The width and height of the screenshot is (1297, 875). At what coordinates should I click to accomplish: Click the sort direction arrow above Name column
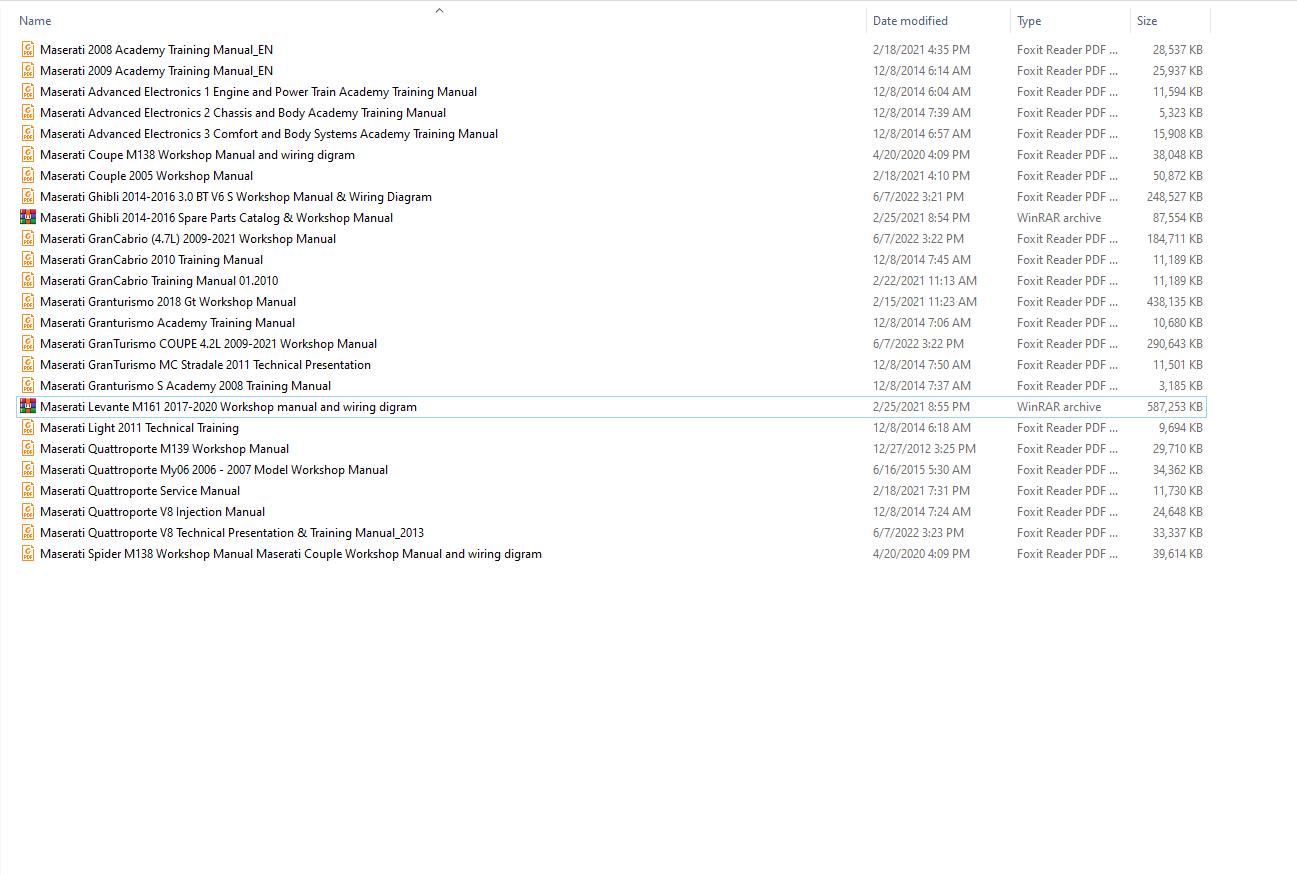coord(439,10)
